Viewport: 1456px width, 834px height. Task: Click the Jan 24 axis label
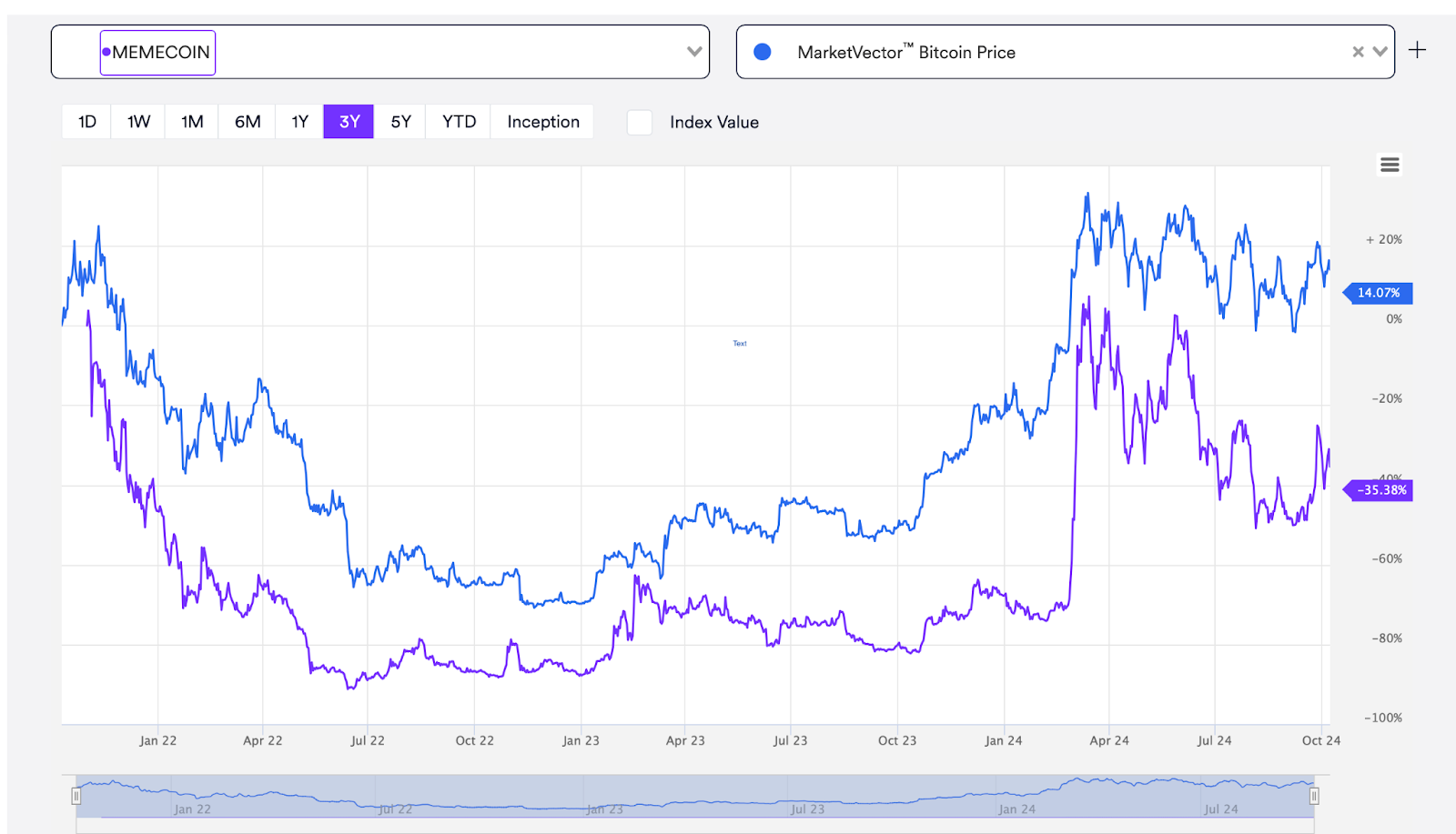coord(1004,740)
